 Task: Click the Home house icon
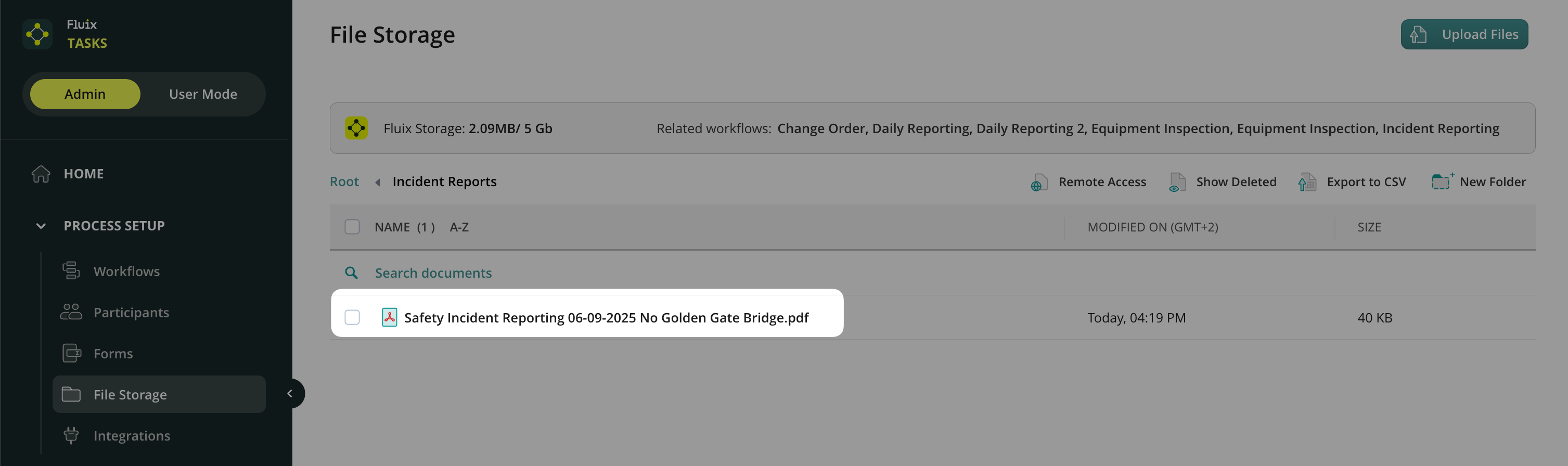tap(41, 174)
